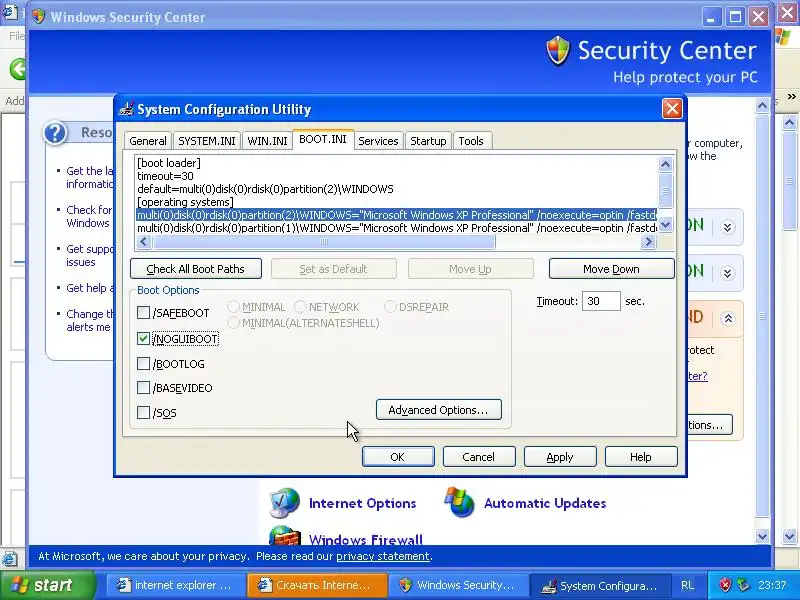
Task: Select the DSREPAIR radio button
Action: click(390, 307)
